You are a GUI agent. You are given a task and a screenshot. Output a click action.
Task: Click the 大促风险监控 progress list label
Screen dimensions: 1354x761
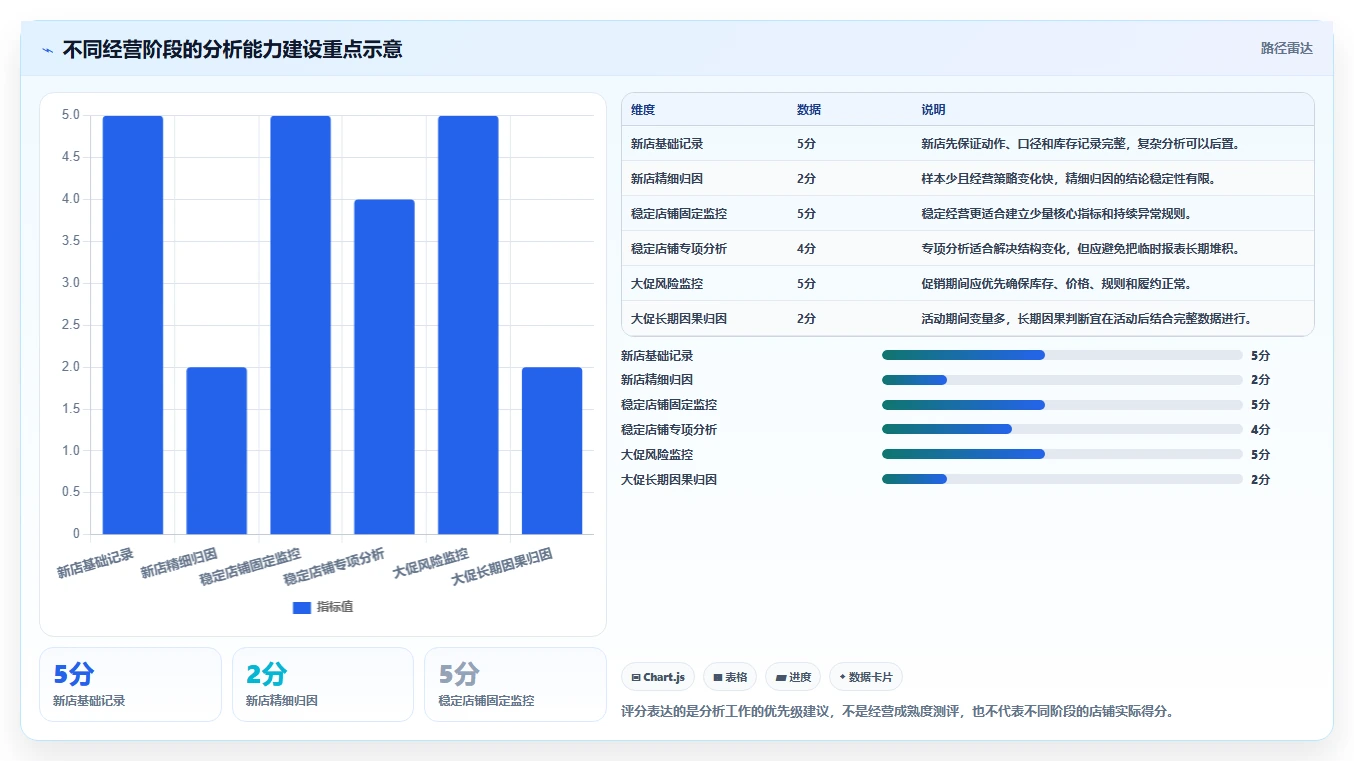657,455
